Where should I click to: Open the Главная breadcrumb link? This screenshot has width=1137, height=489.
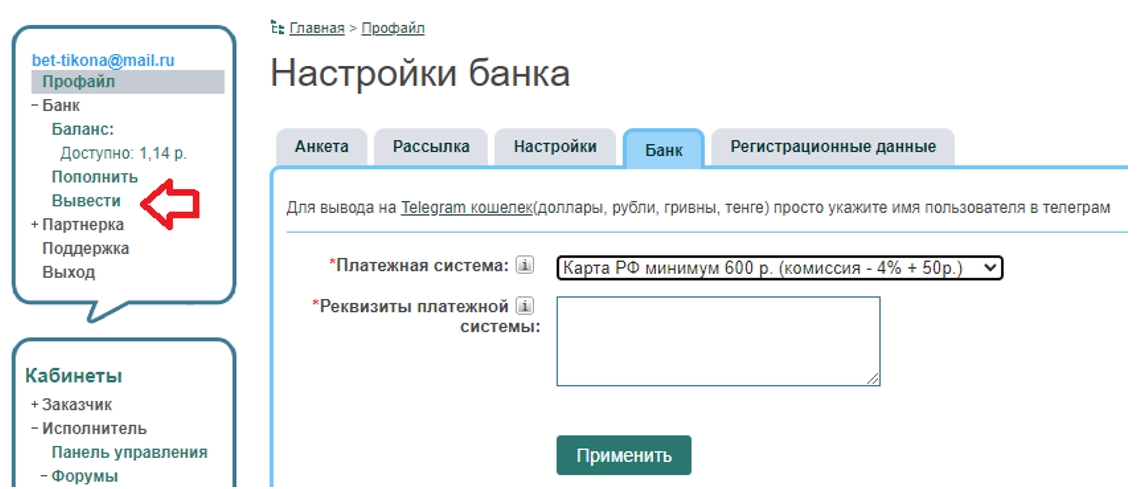(x=317, y=28)
